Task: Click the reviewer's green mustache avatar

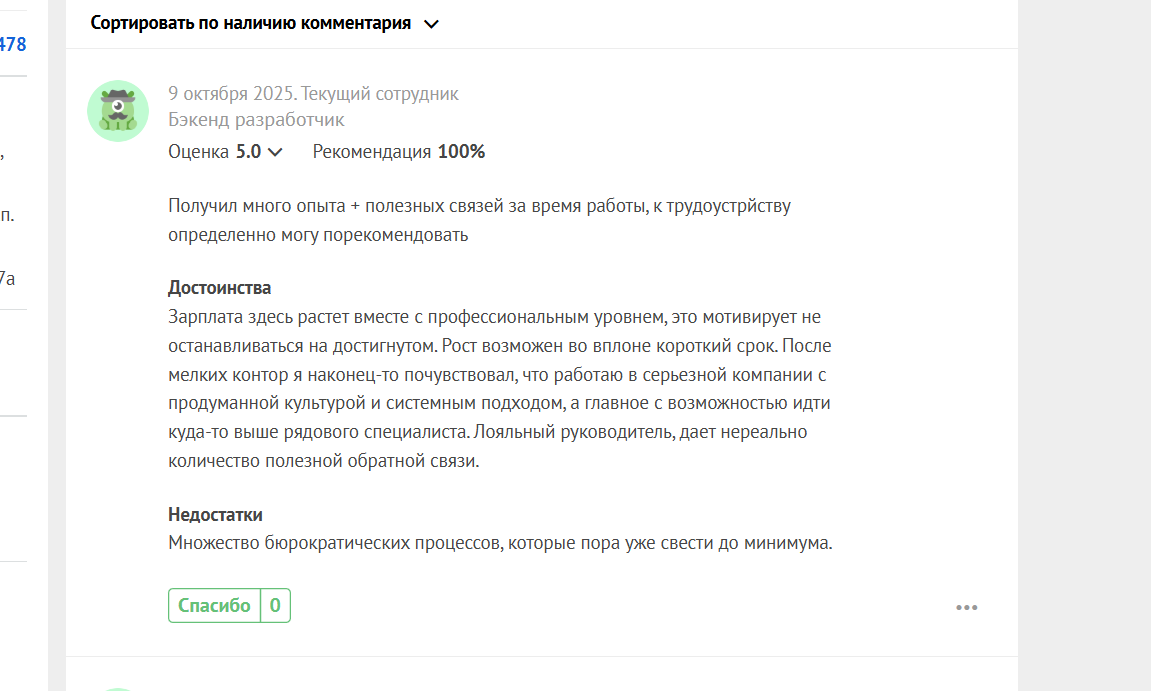Action: pos(118,110)
